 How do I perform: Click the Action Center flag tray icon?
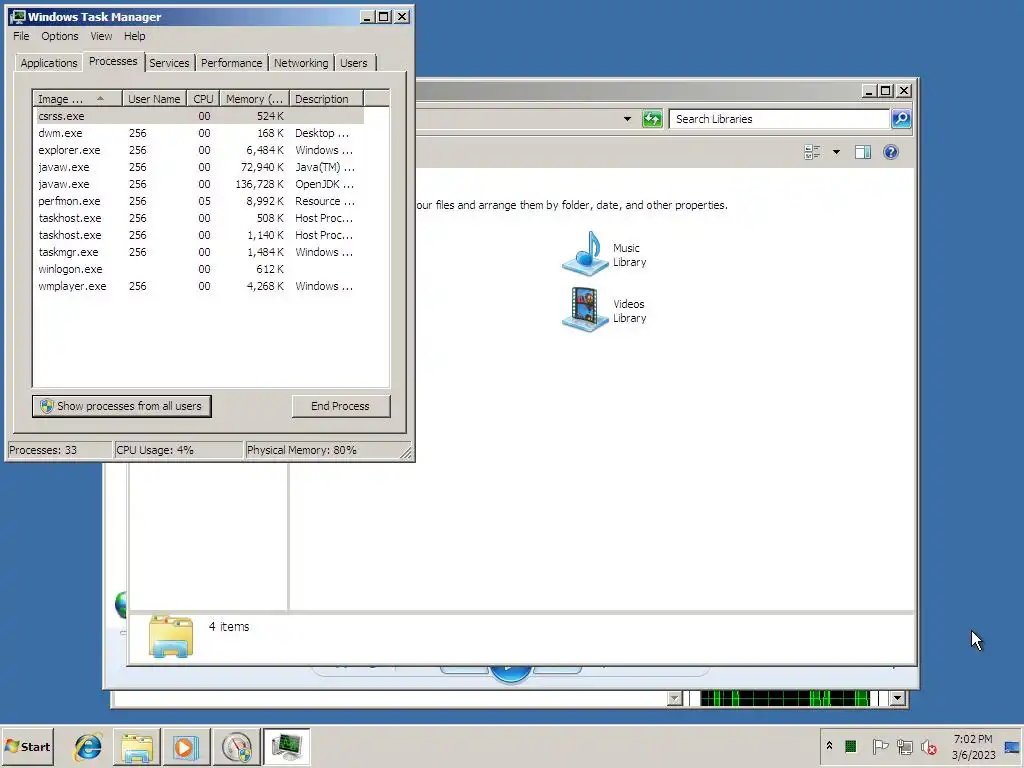tap(880, 746)
